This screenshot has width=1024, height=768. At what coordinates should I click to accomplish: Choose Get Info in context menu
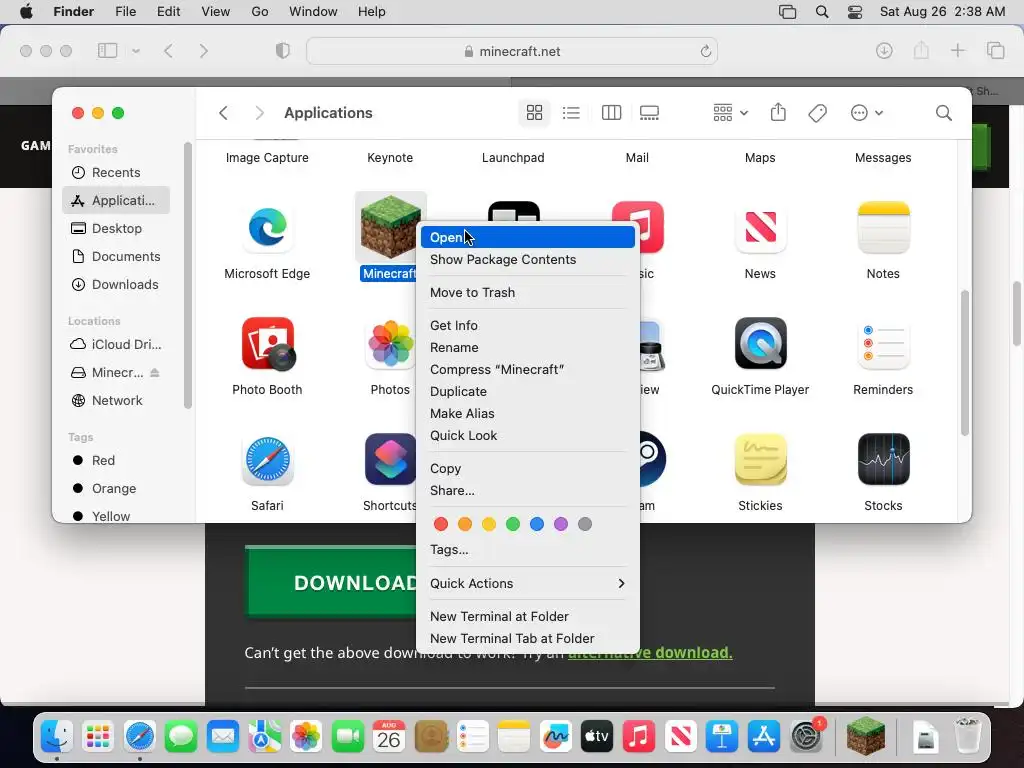(x=528, y=325)
